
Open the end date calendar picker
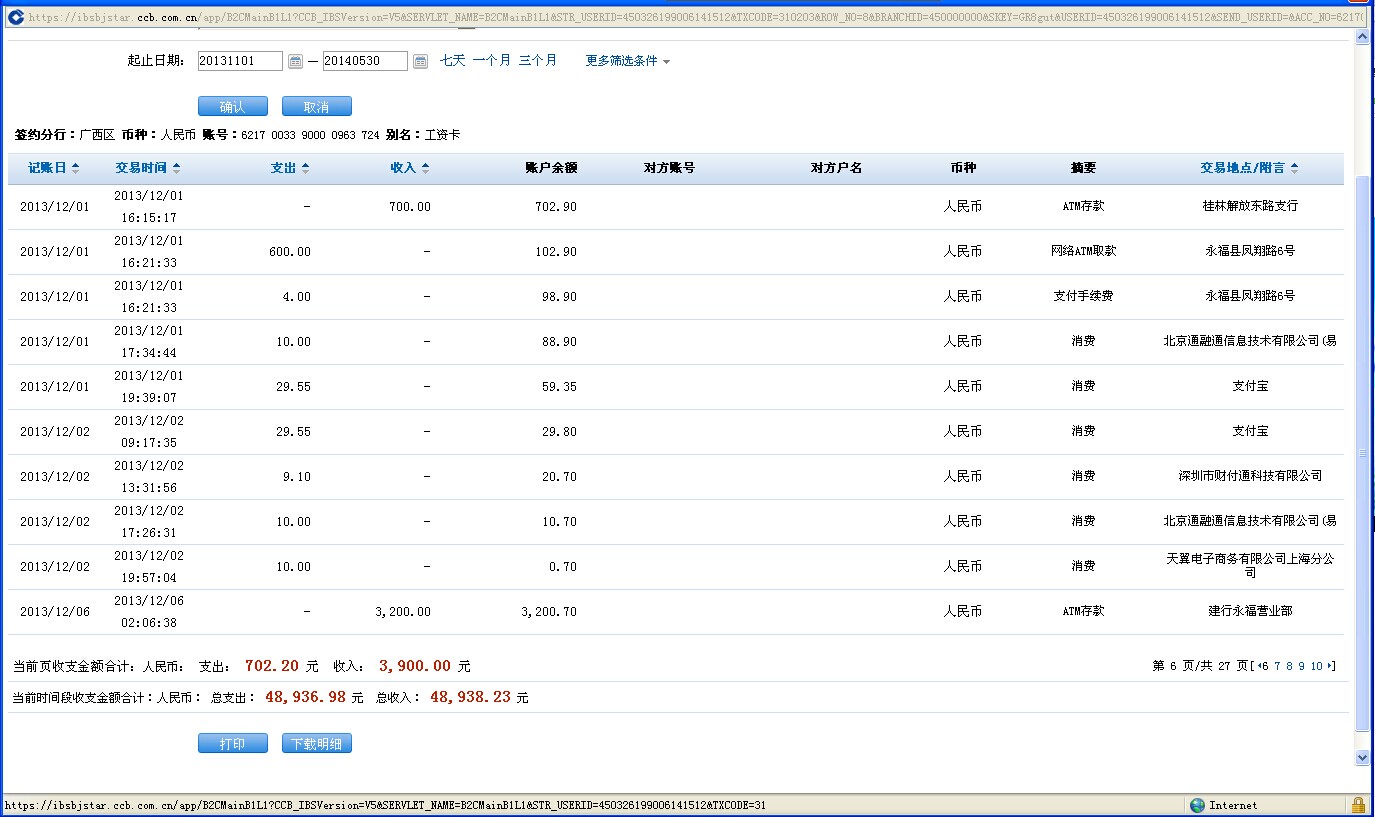click(420, 62)
